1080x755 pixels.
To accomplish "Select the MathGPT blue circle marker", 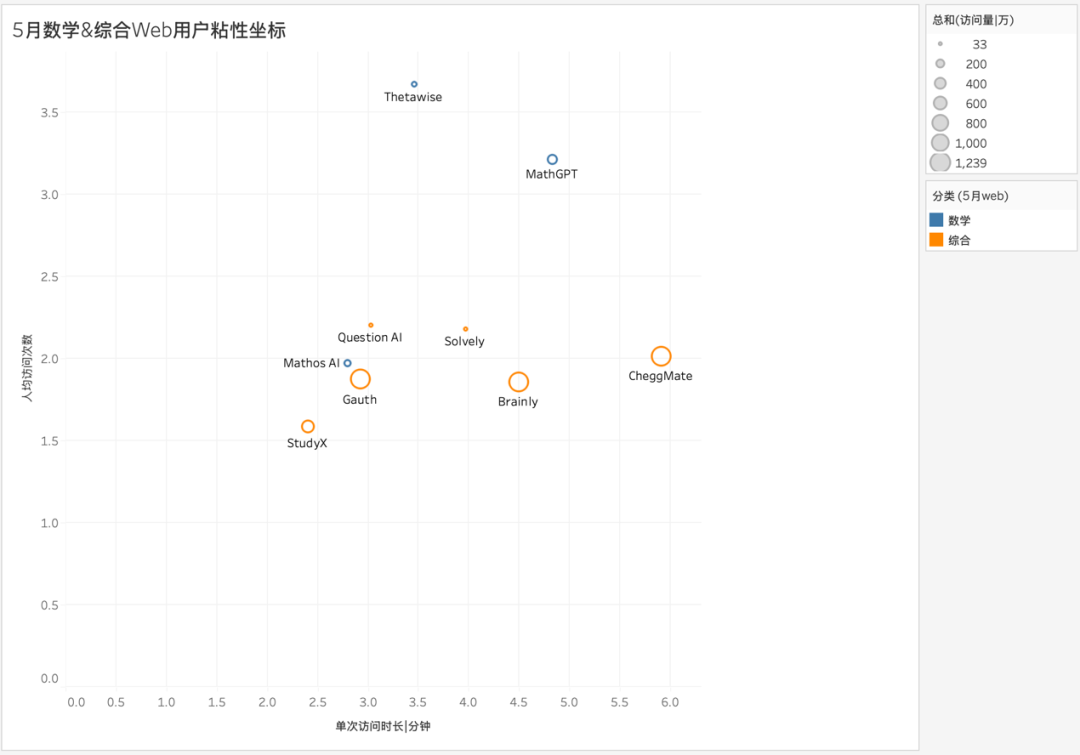I will coord(552,159).
